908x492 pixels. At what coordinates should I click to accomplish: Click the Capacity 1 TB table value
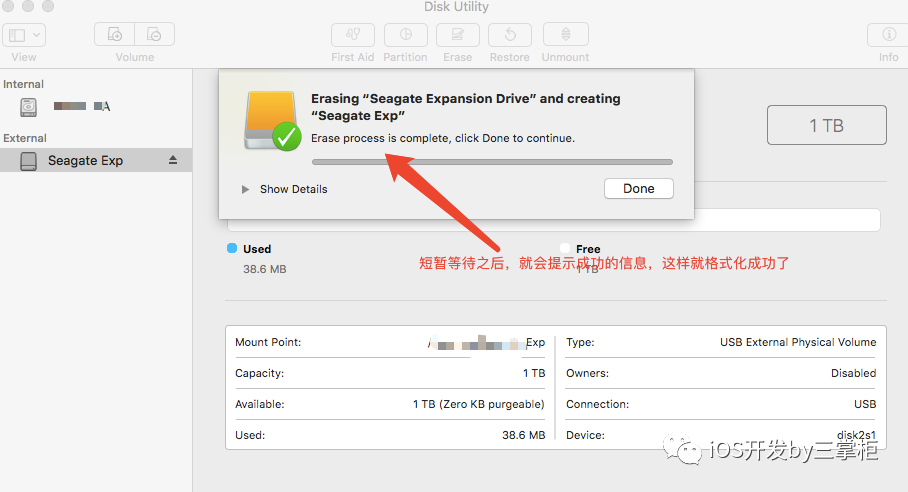tap(534, 373)
